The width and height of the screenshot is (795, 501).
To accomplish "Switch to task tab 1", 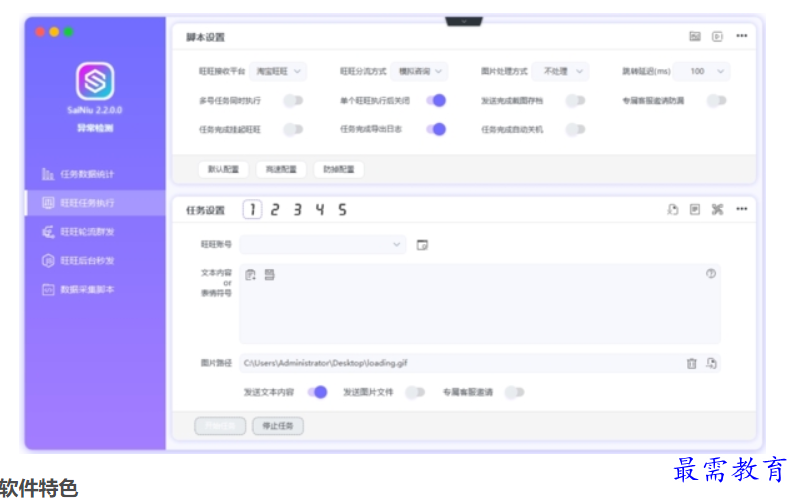I will [252, 209].
